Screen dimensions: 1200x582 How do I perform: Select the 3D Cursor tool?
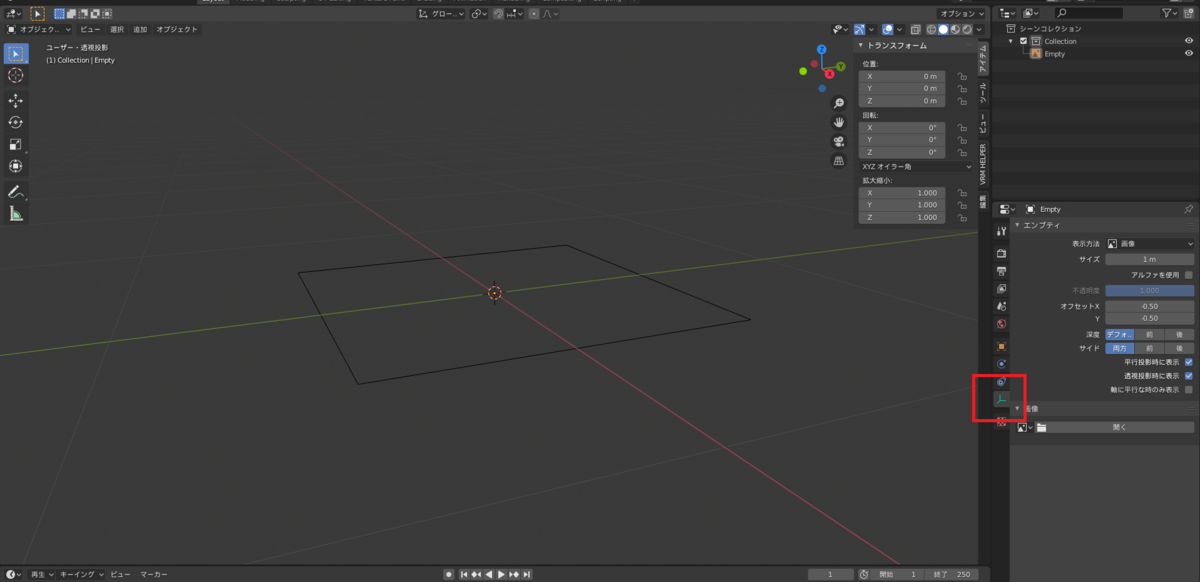pos(16,75)
